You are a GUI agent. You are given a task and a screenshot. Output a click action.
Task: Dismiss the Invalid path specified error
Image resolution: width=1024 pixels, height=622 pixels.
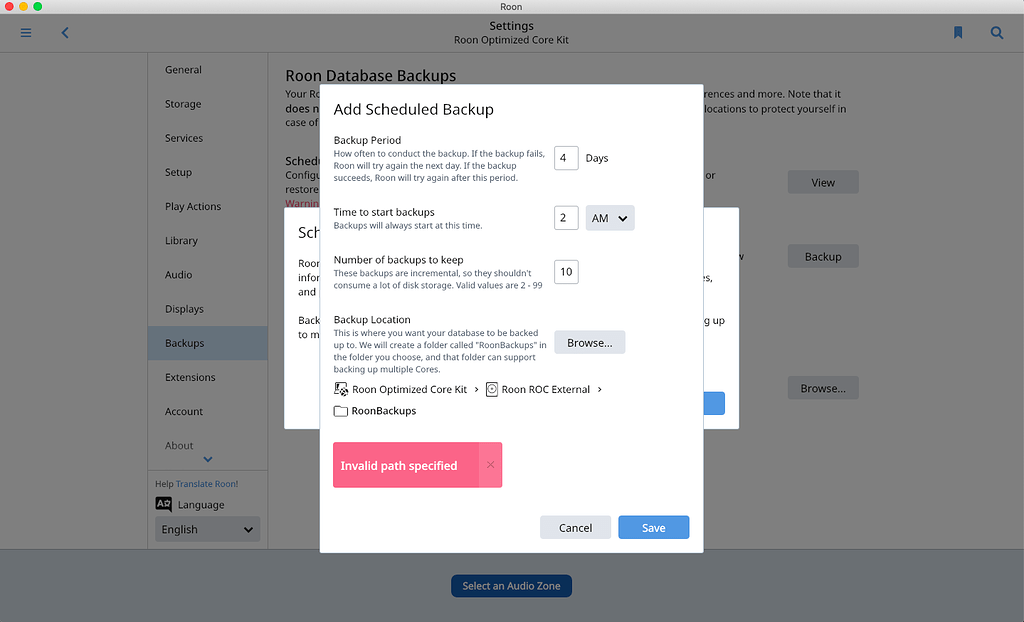click(x=490, y=464)
